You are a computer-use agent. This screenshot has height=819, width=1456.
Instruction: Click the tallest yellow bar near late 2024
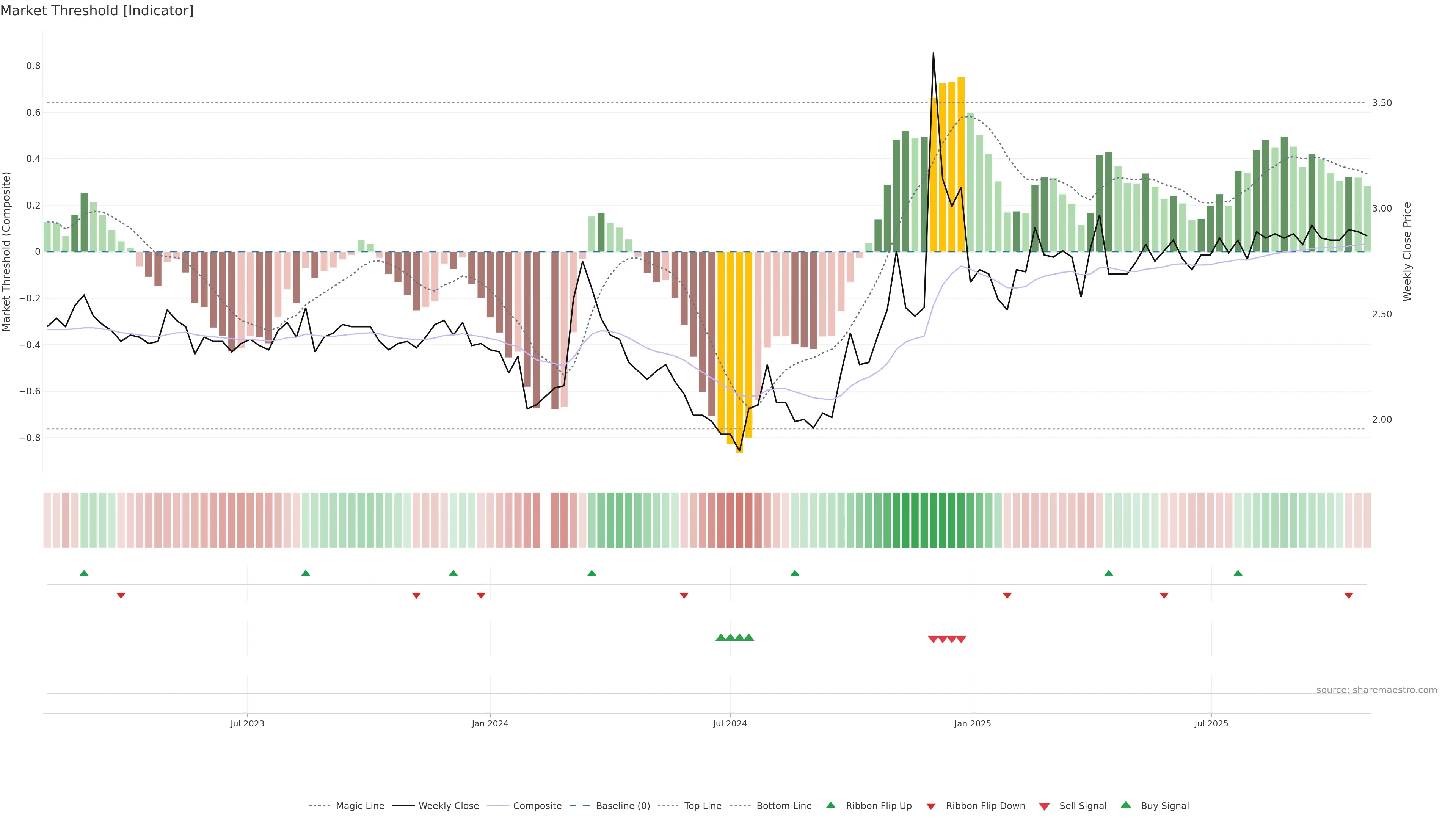point(961,164)
